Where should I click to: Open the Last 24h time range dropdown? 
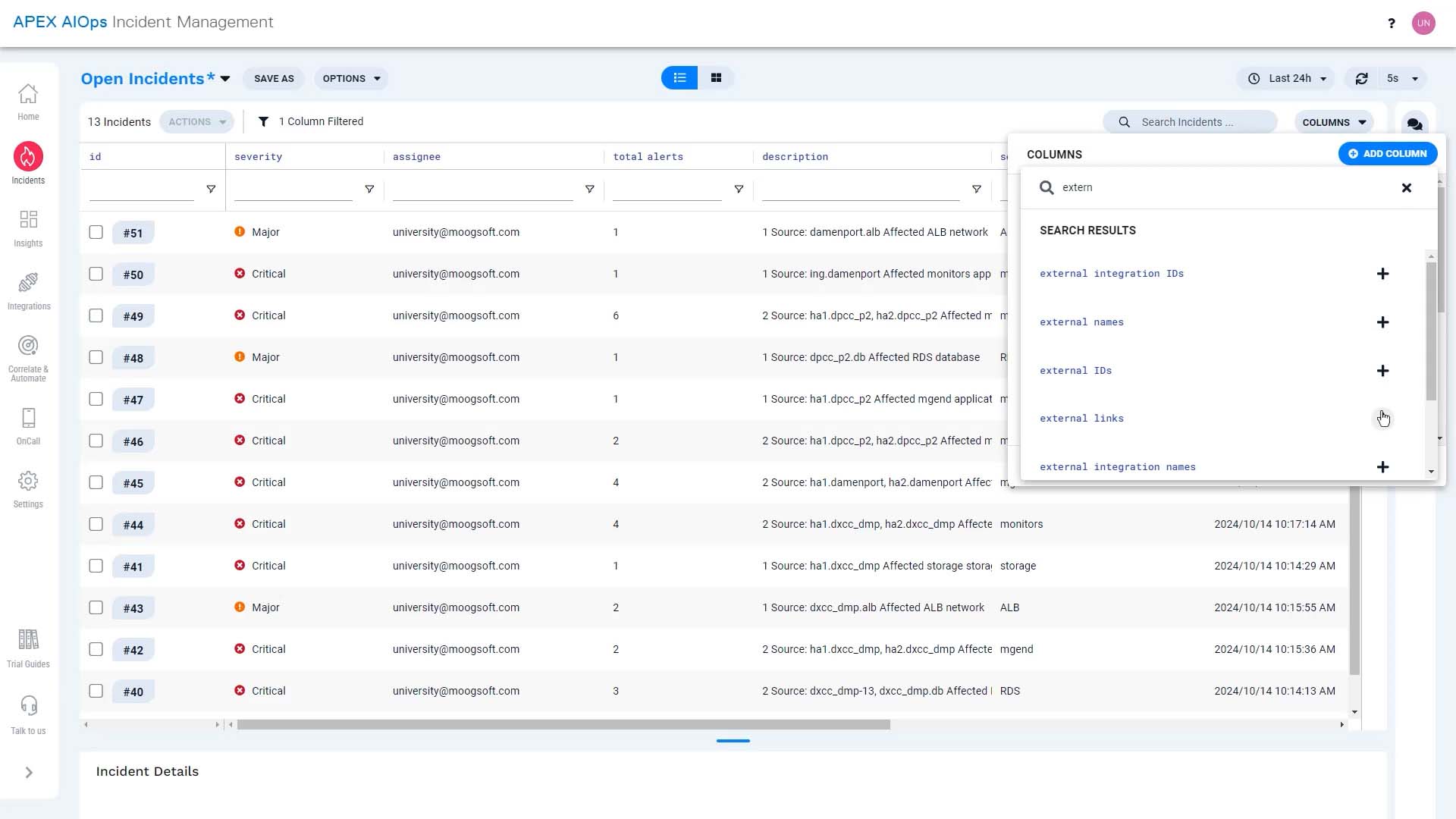[1287, 79]
